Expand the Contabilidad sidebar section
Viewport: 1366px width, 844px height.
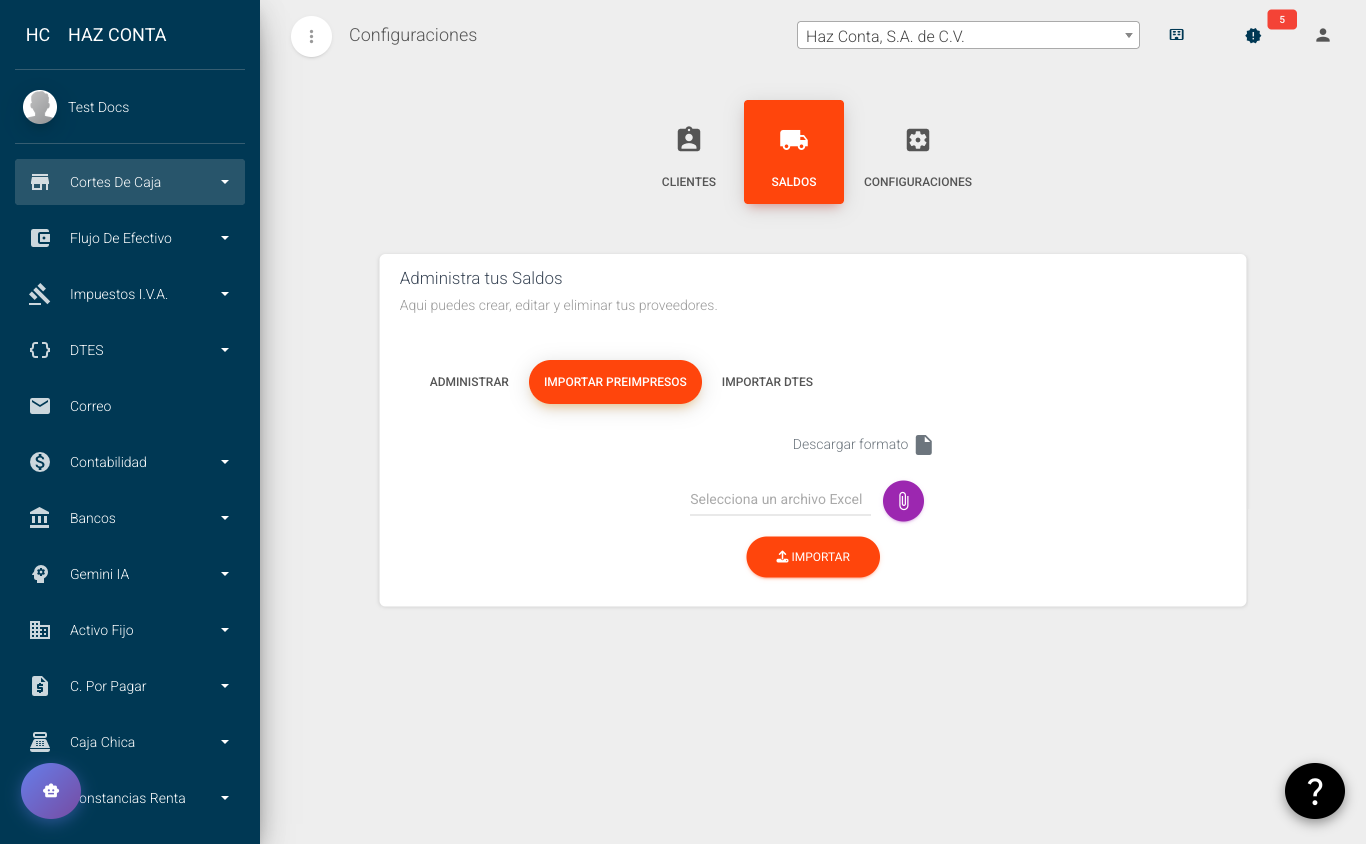(130, 462)
